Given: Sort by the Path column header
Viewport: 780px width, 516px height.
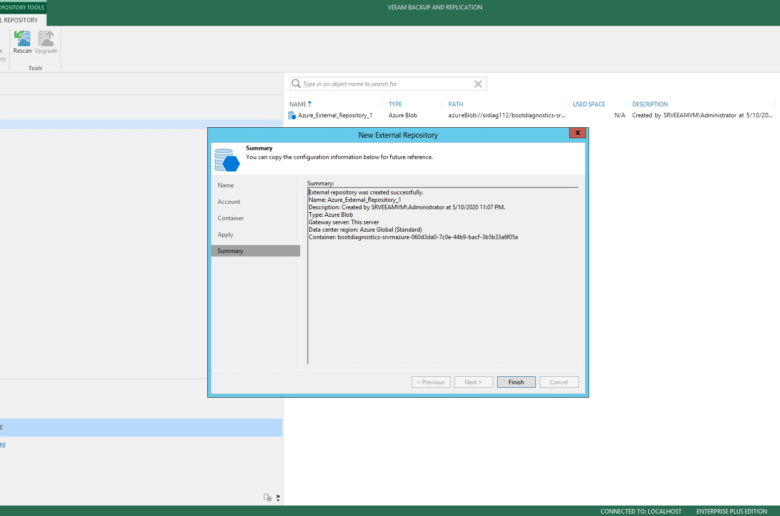Looking at the screenshot, I should 456,104.
